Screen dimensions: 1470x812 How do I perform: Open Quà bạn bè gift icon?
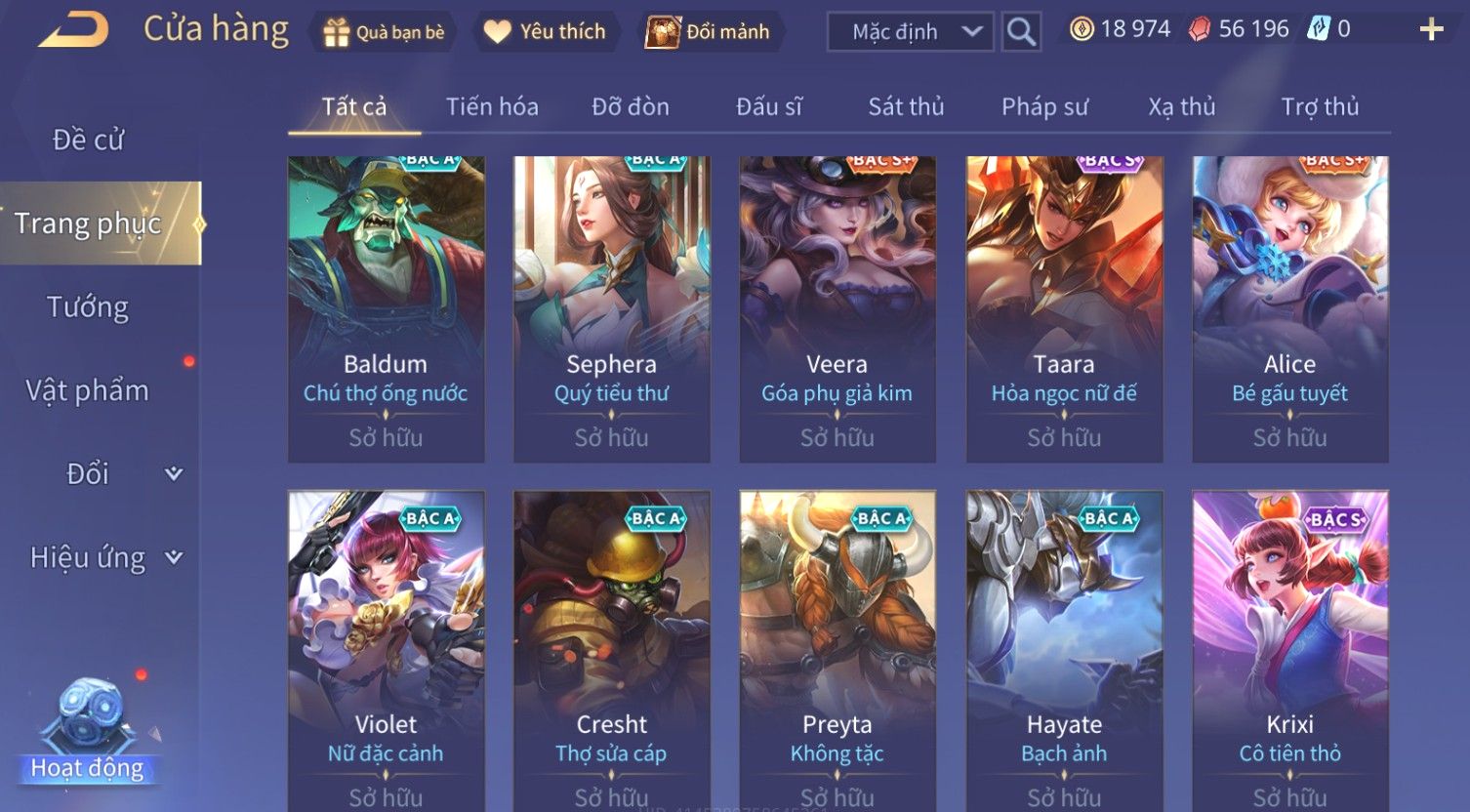coord(336,32)
